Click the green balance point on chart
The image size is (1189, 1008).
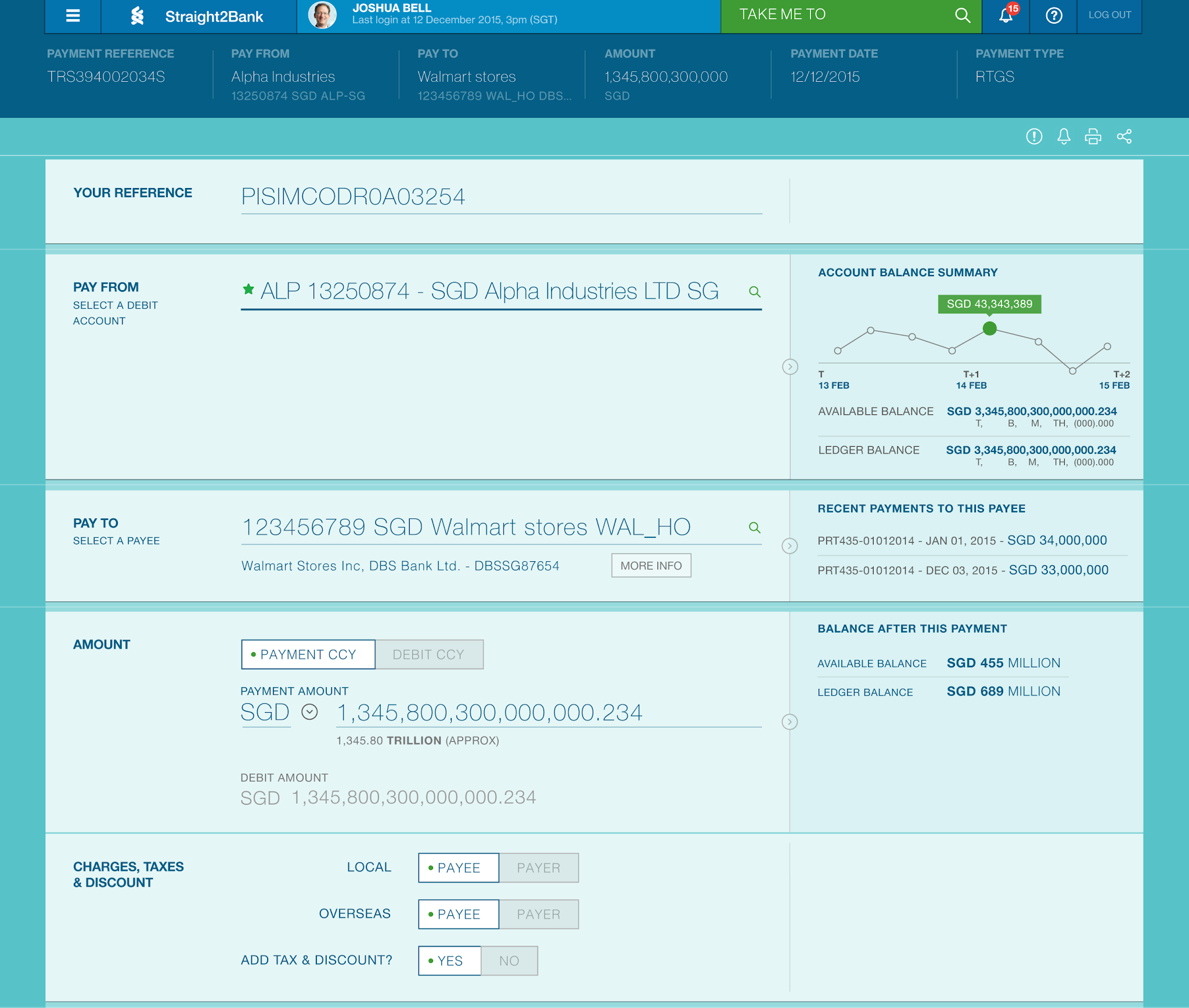click(989, 328)
